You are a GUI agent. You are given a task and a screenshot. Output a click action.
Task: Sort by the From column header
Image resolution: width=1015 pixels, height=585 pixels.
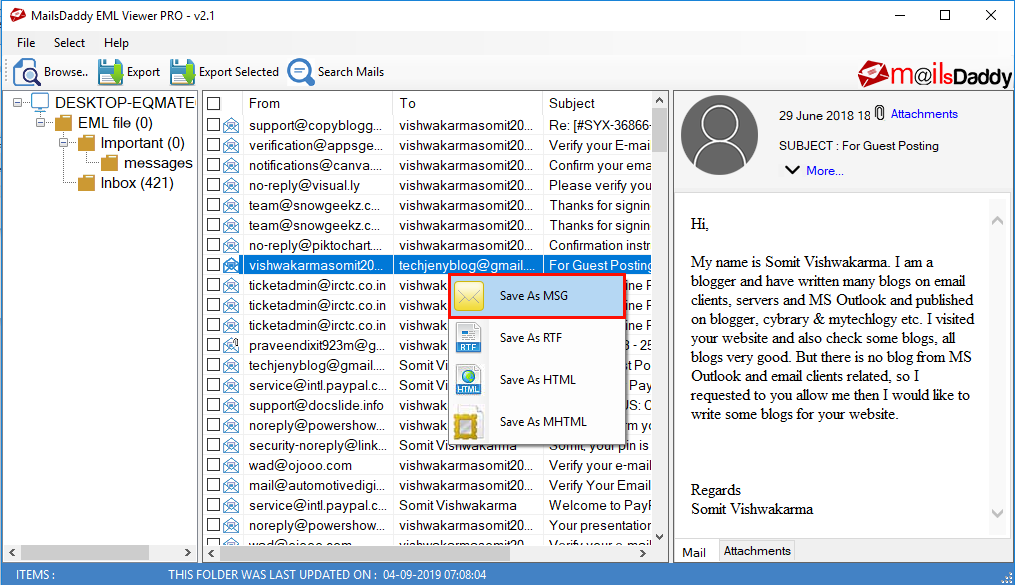coord(317,104)
